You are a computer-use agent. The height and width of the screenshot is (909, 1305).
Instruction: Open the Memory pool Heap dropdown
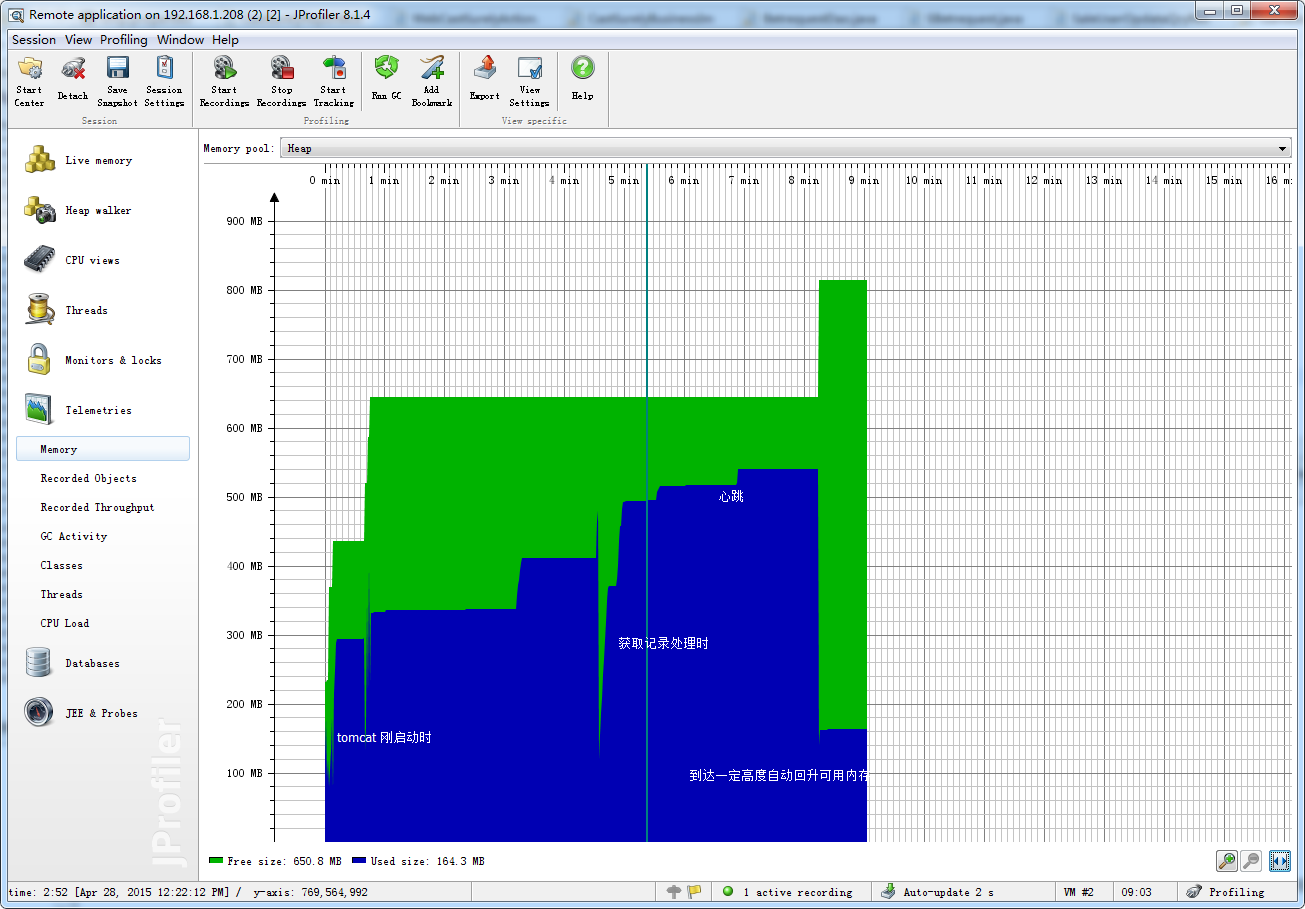(x=785, y=149)
